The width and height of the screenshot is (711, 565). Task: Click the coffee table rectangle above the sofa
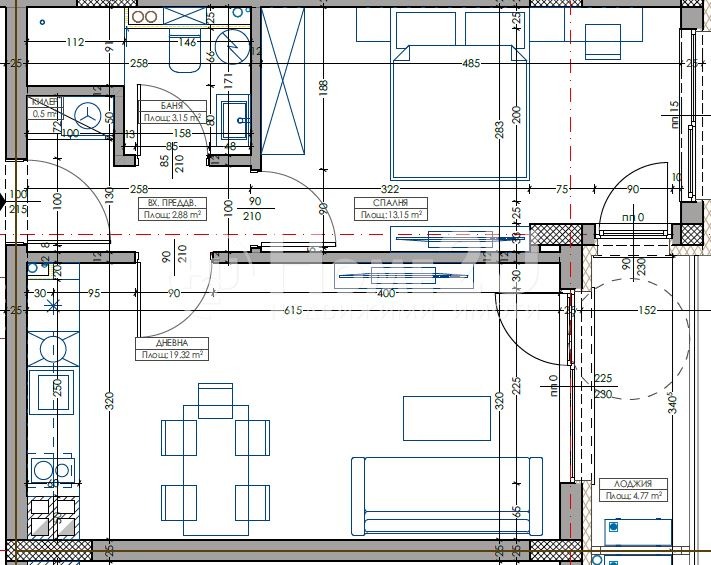click(447, 418)
